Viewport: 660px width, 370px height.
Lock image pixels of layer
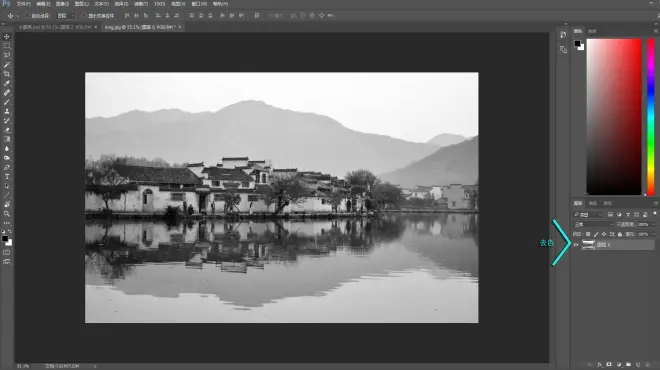click(x=596, y=234)
